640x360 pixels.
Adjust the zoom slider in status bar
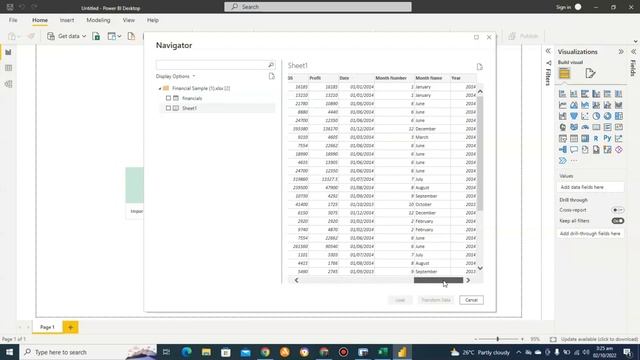498,339
